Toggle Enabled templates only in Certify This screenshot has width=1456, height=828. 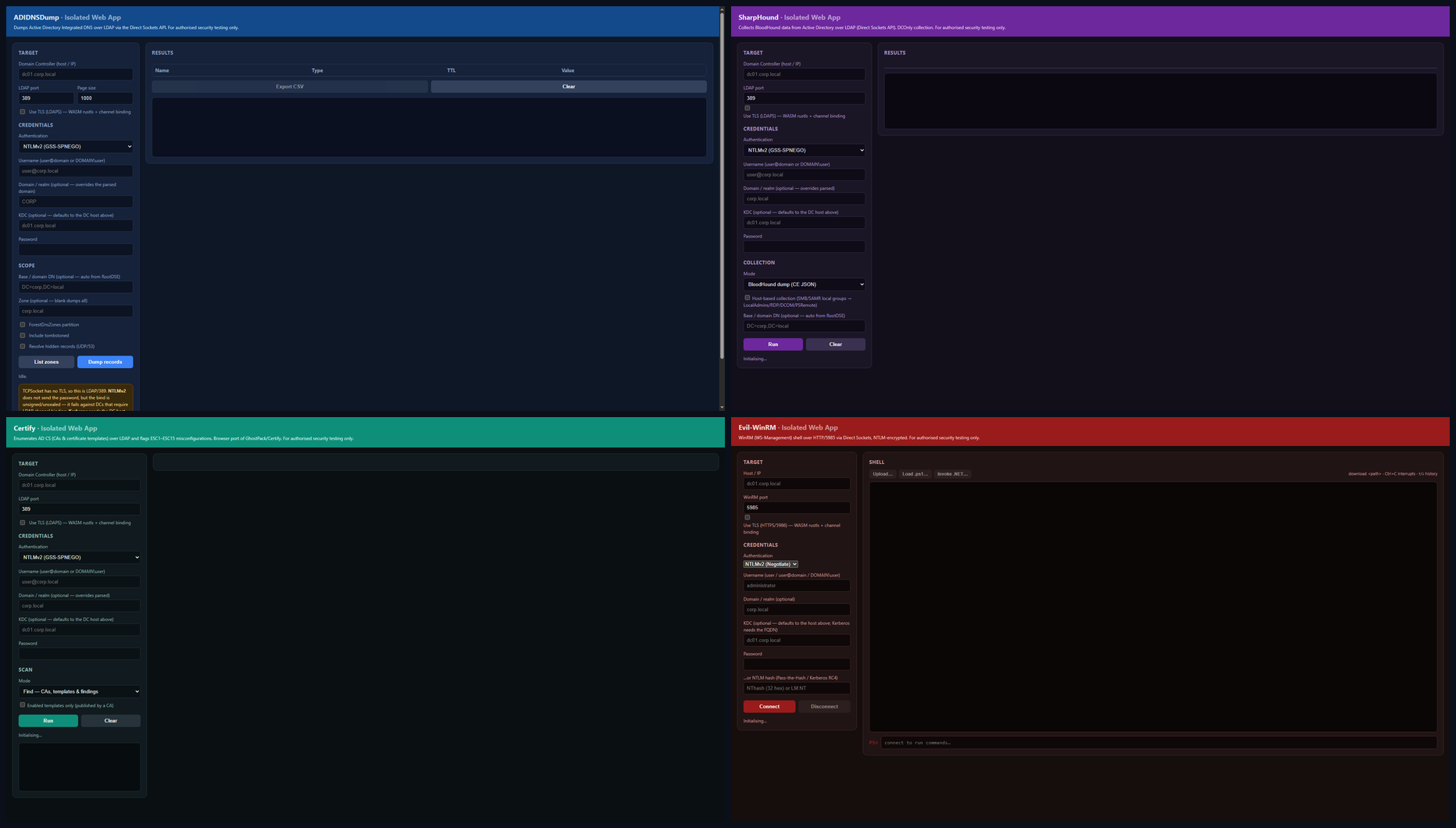tap(23, 705)
